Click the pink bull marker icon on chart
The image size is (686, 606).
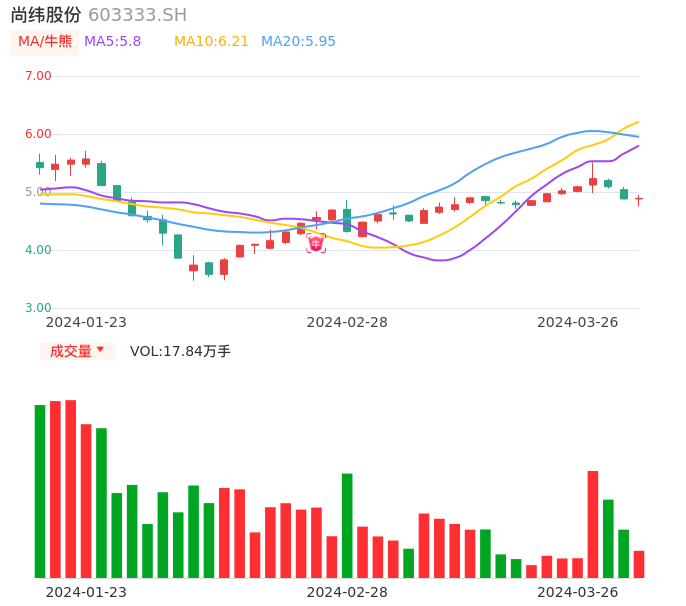tap(316, 242)
